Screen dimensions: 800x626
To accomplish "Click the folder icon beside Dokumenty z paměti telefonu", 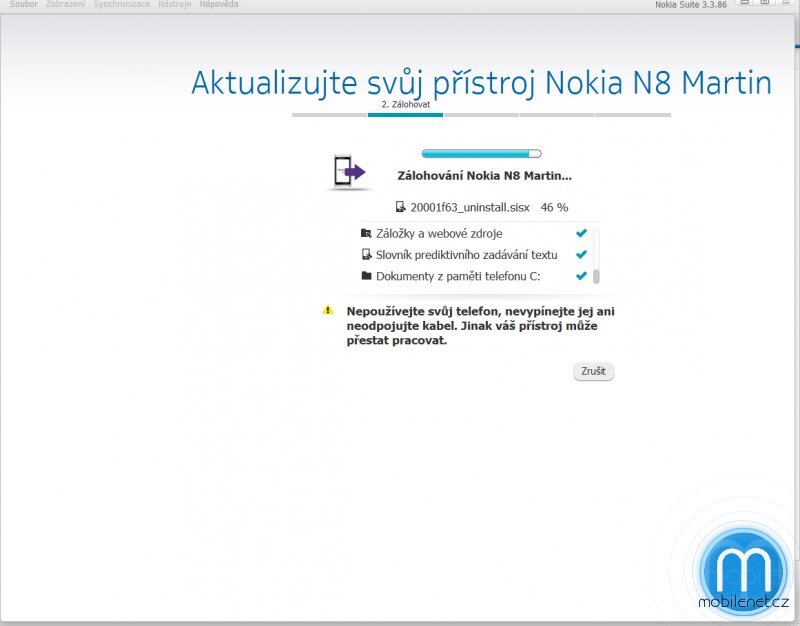I will tap(365, 276).
